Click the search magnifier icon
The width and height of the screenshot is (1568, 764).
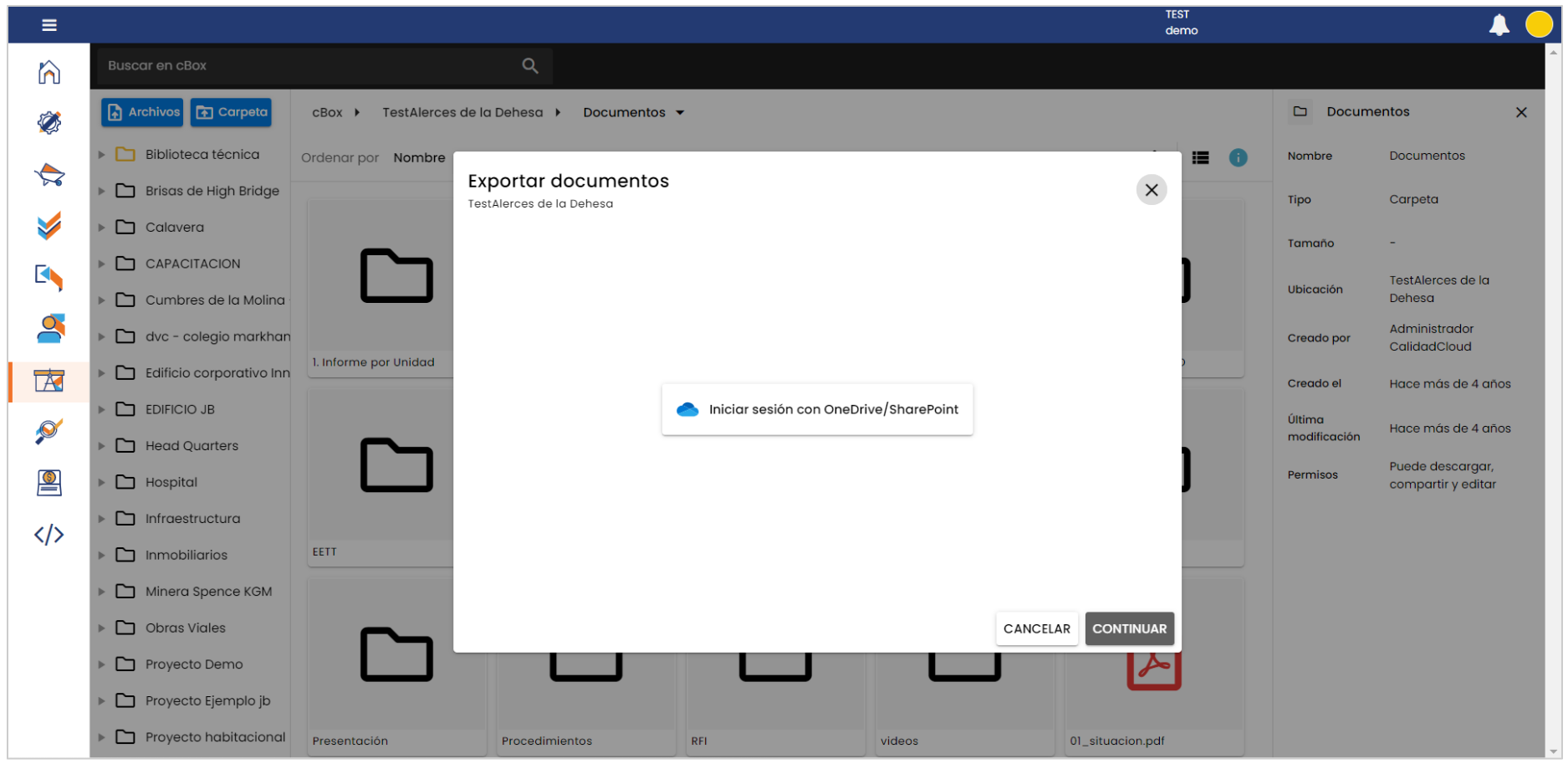pos(530,65)
